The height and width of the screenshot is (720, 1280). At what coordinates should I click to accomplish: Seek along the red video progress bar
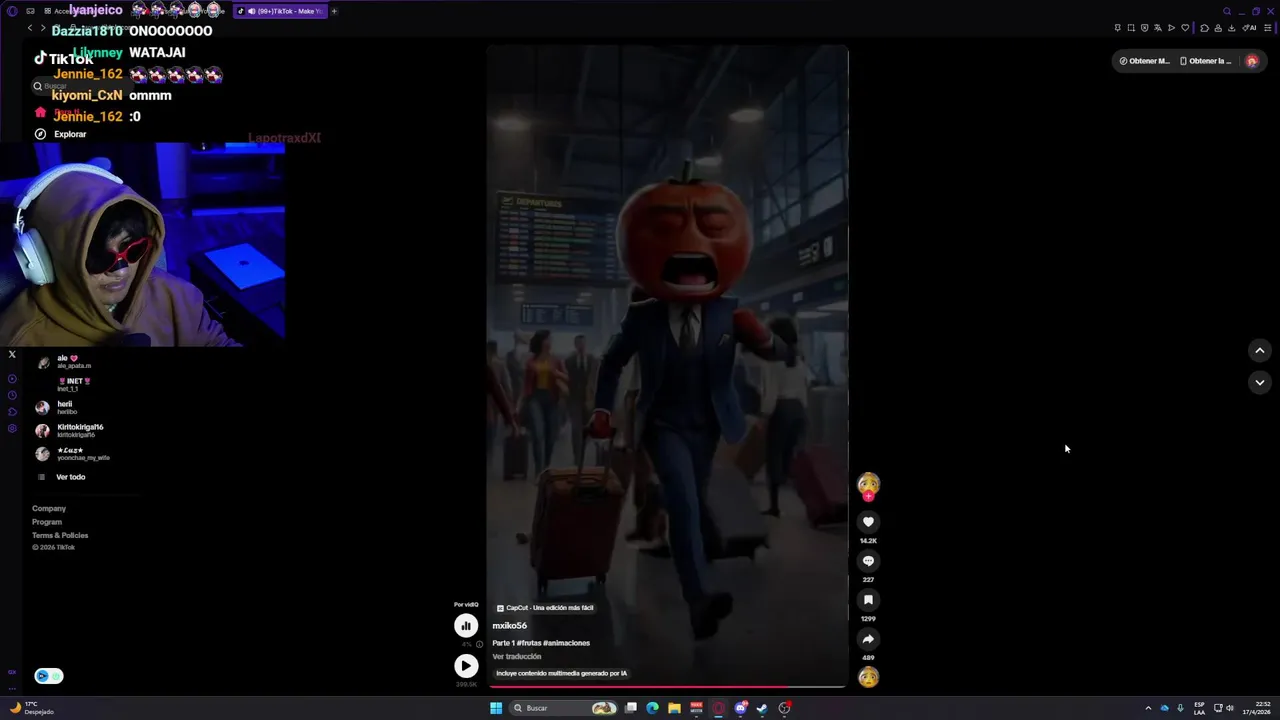[667, 687]
